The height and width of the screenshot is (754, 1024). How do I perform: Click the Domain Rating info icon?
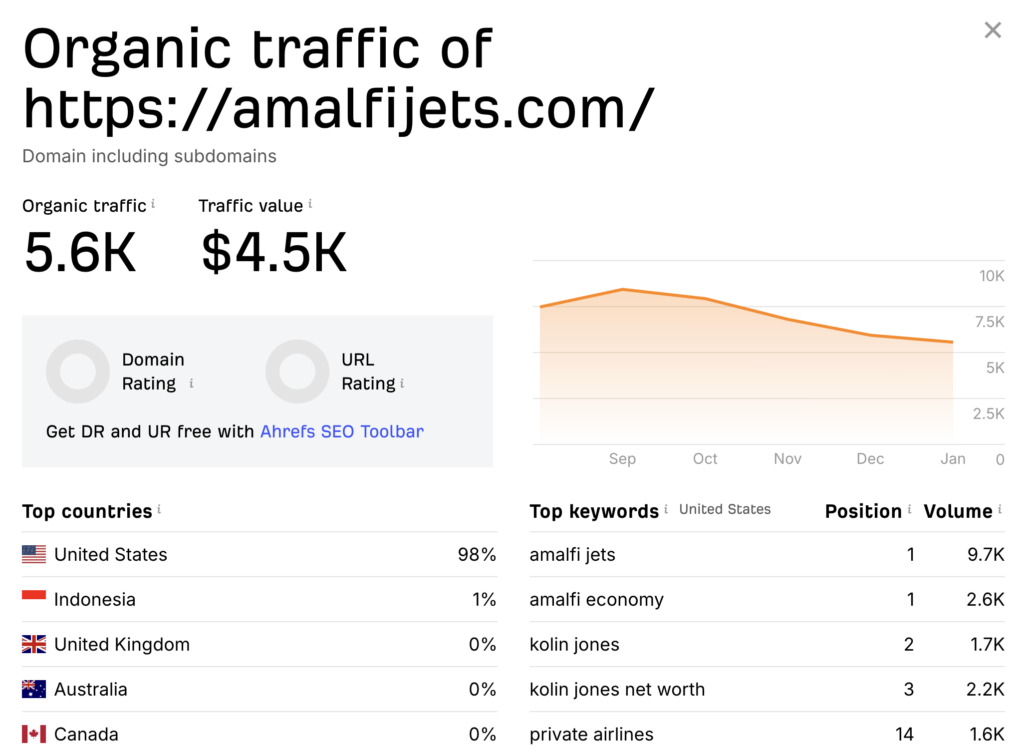(191, 383)
